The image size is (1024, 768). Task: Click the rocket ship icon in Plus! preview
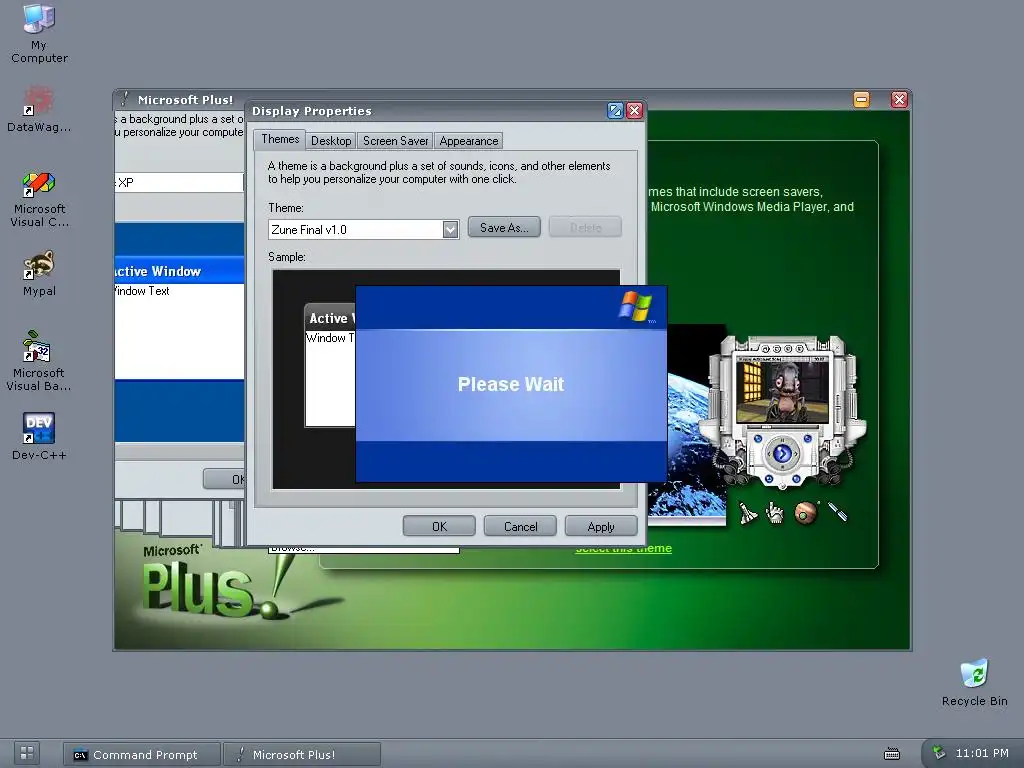click(x=748, y=513)
